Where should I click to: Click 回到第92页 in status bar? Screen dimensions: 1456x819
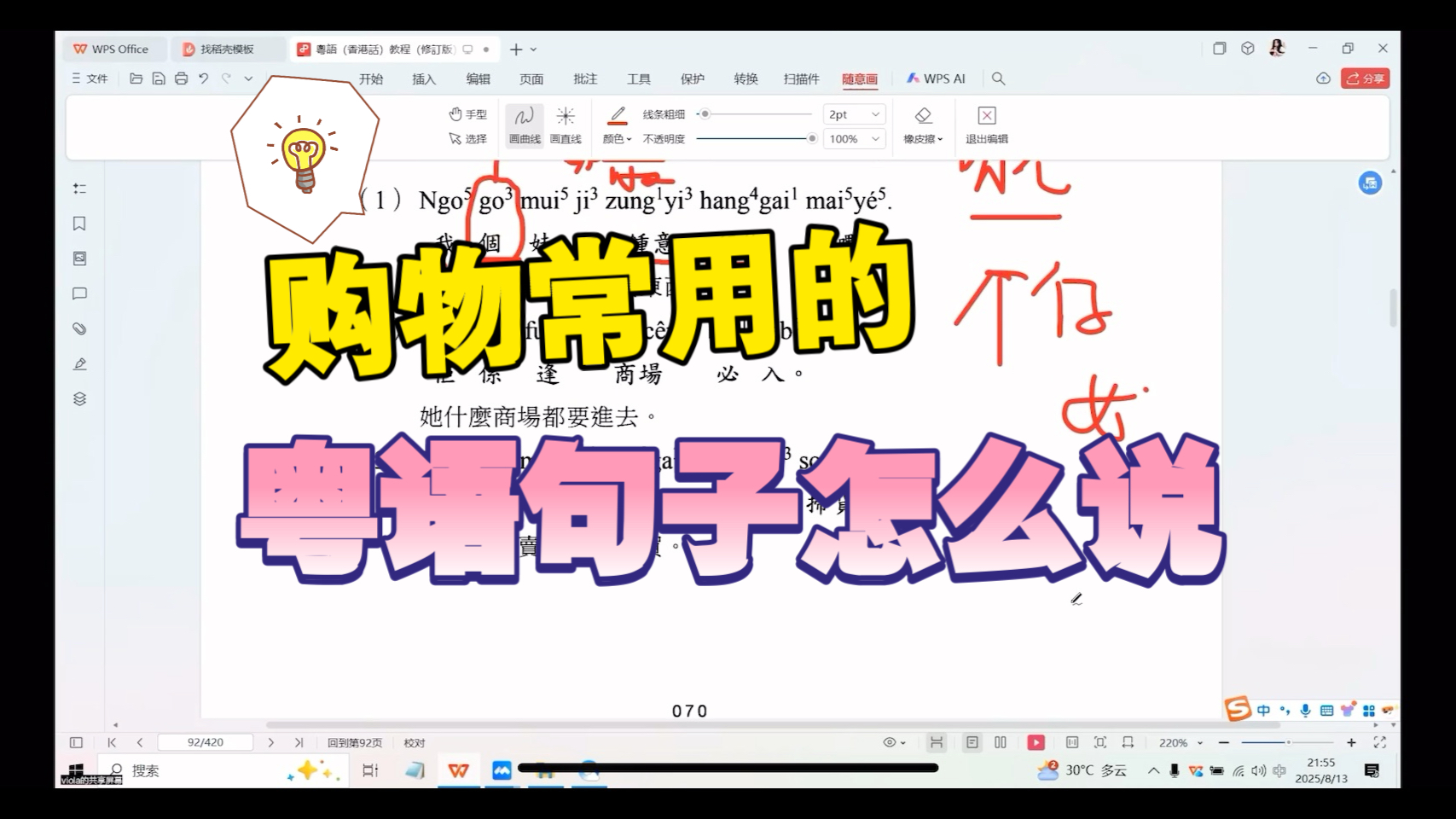[x=355, y=743]
